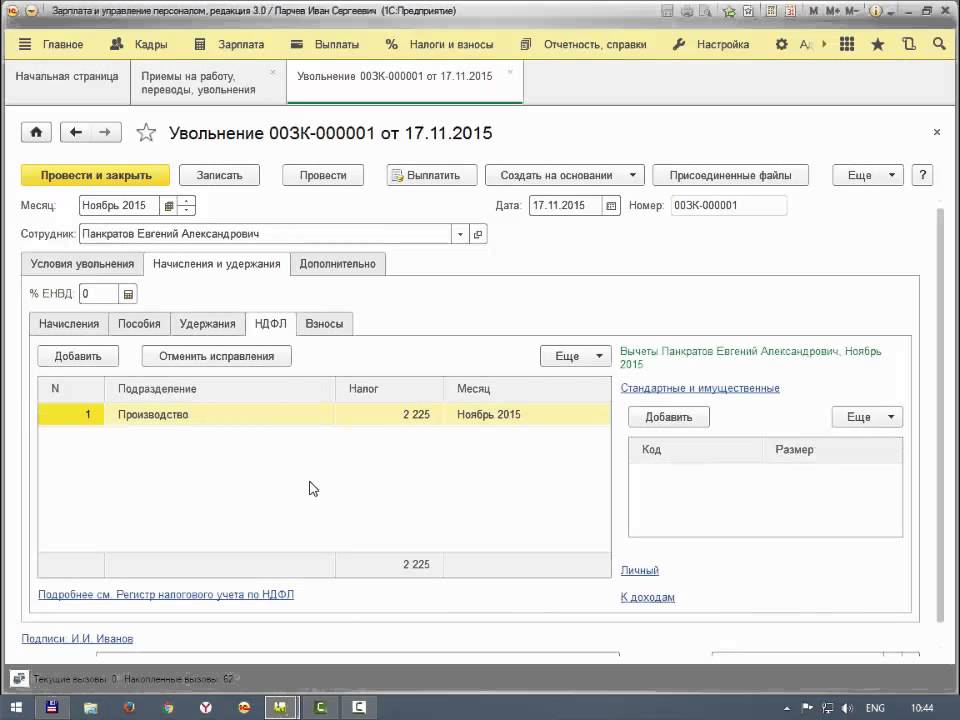Screen dimensions: 960x720
Task: Open calendar picker for Месяц field
Action: point(168,206)
